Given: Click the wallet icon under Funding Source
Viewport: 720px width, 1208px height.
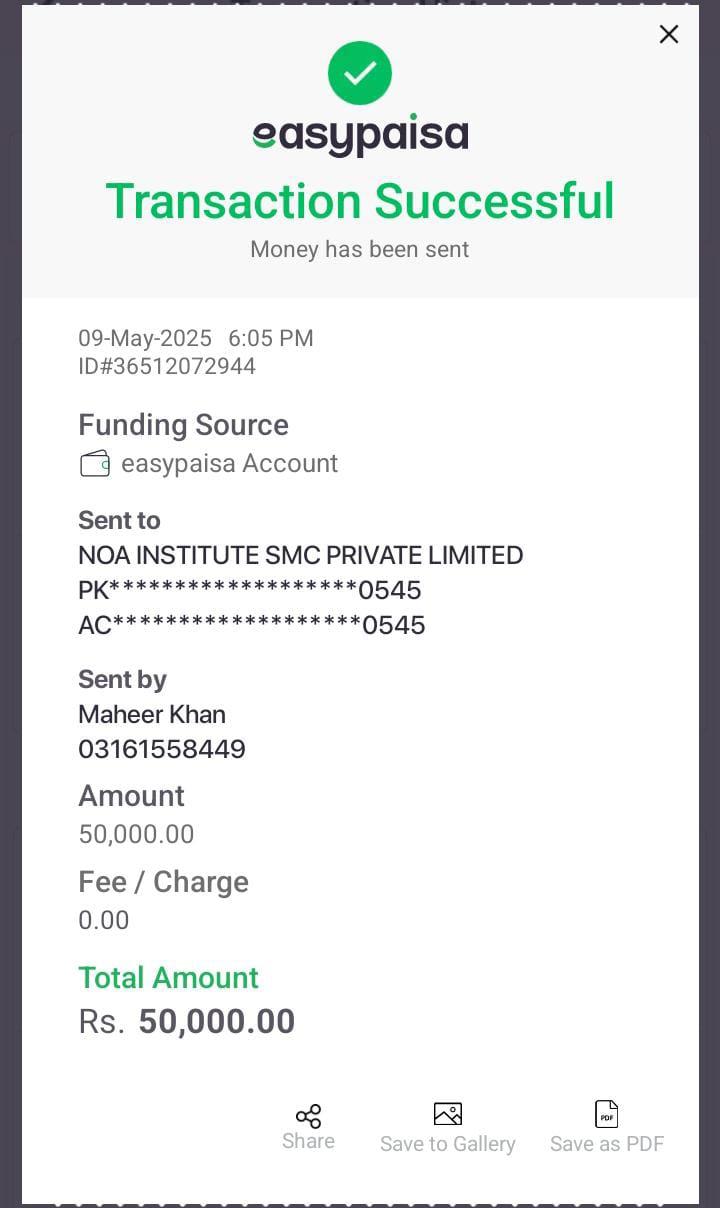Looking at the screenshot, I should [95, 464].
